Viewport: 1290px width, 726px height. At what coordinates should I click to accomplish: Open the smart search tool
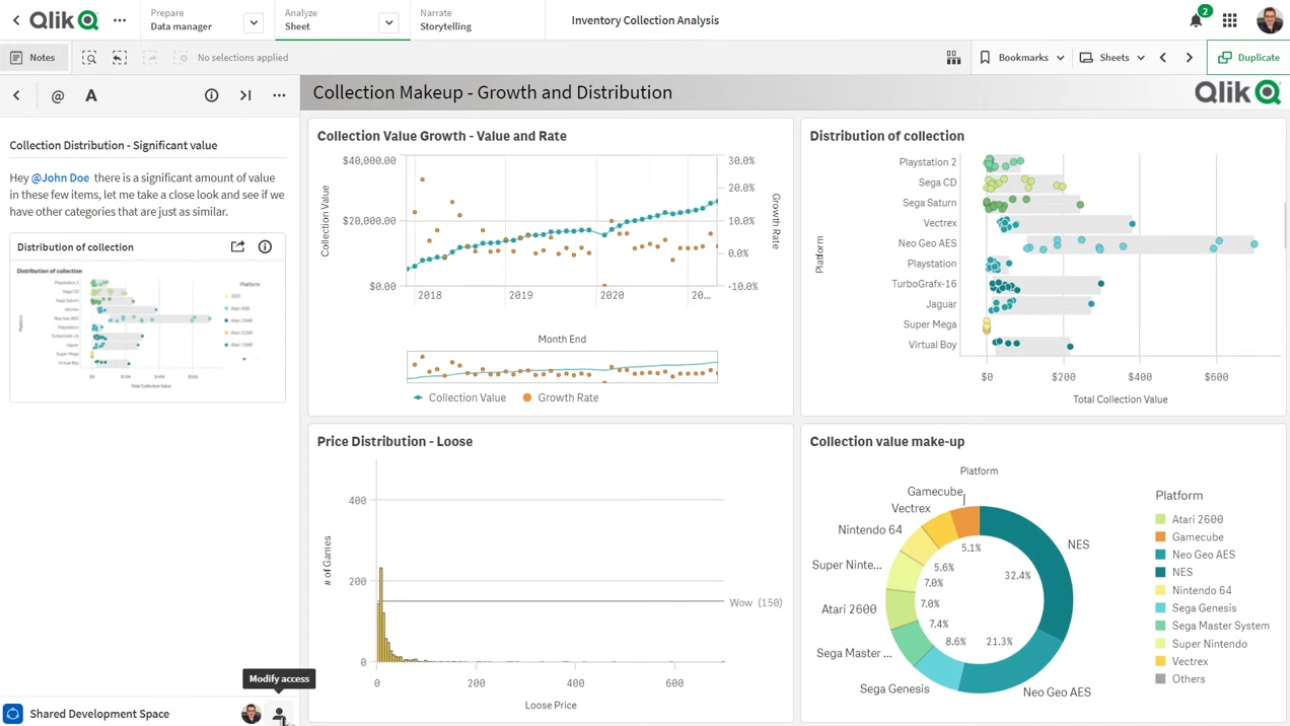pyautogui.click(x=90, y=58)
